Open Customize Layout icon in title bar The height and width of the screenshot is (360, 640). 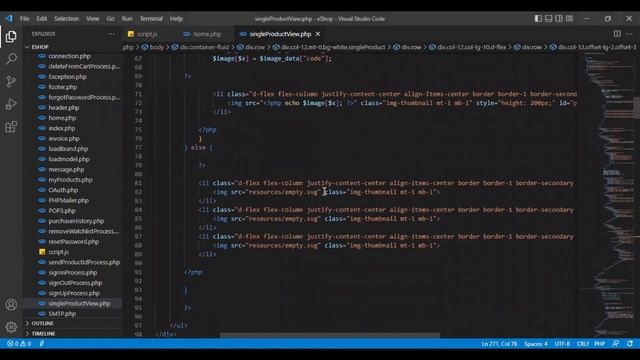point(569,18)
